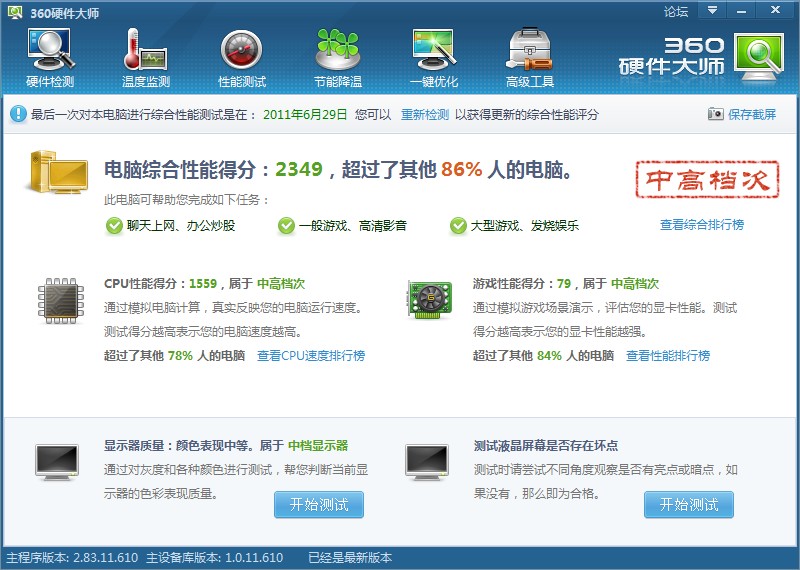This screenshot has width=800, height=570.
Task: Click the red 中高档次 stamp
Action: 707,180
